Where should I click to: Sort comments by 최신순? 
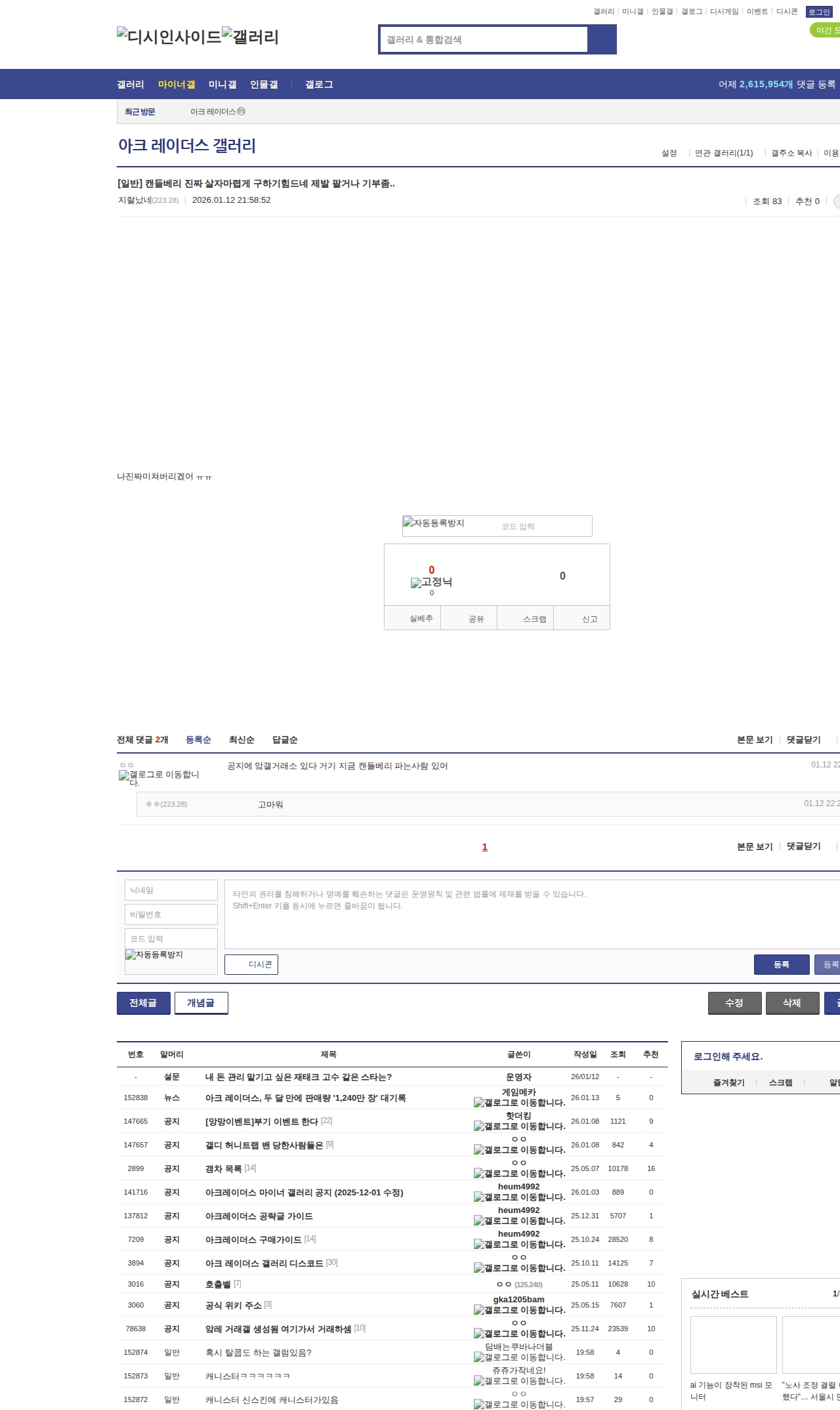point(241,740)
